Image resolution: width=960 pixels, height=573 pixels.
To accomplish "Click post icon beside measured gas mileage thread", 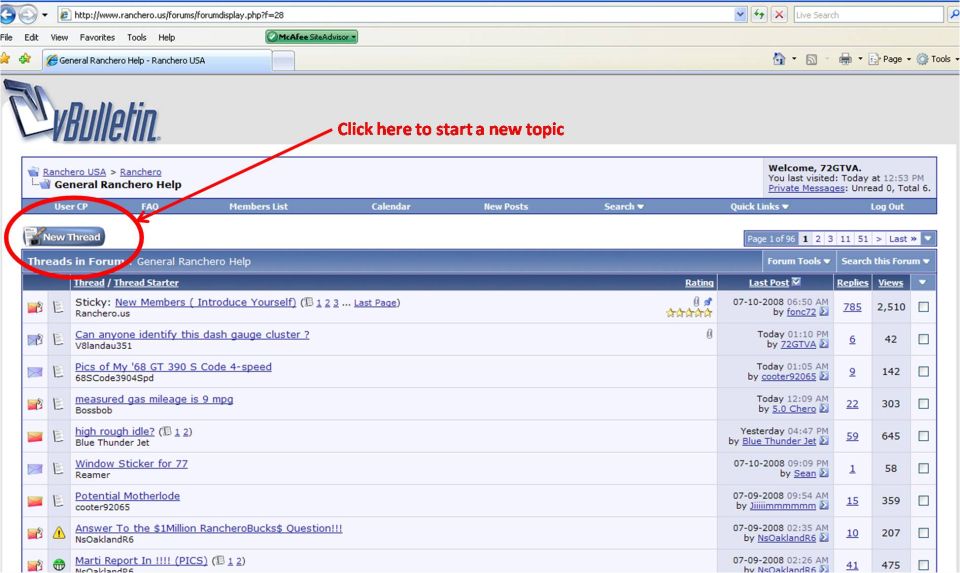I will [x=58, y=404].
